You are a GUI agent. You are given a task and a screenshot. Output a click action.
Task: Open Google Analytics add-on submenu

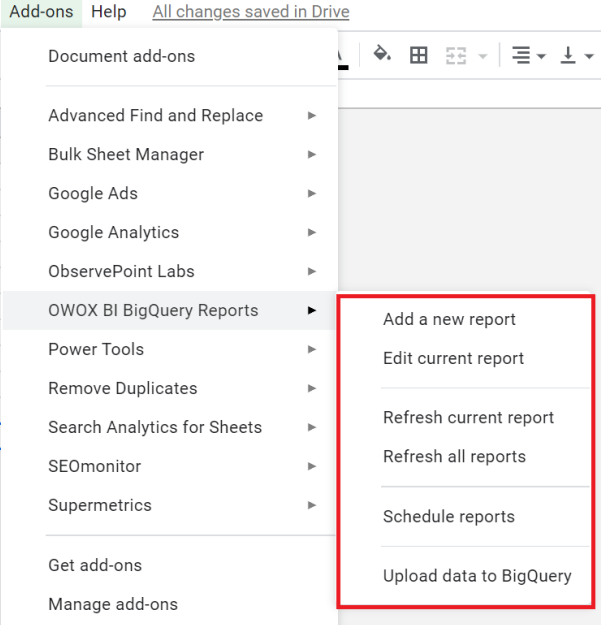170,232
